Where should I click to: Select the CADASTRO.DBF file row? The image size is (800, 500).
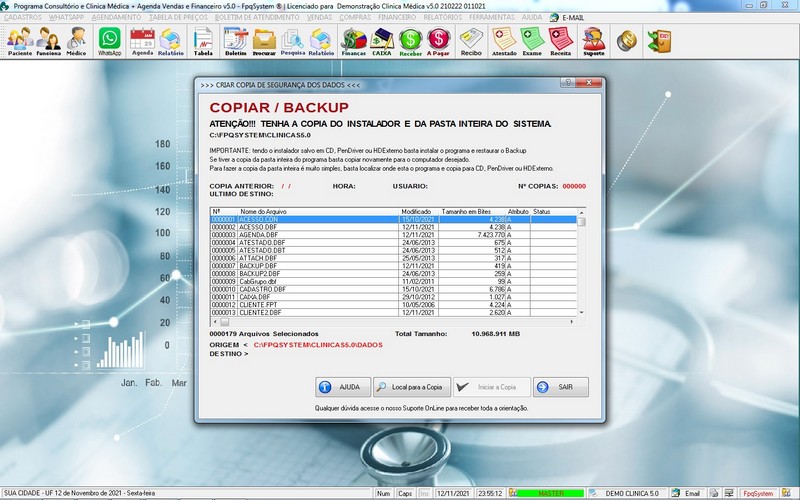pos(393,289)
